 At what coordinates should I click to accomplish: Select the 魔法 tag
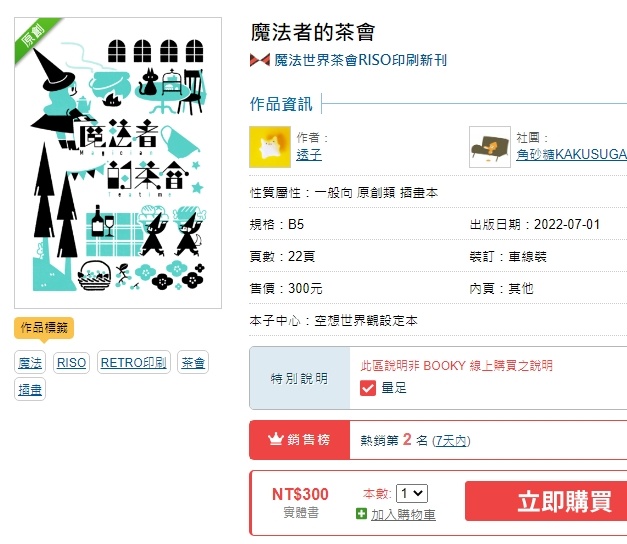30,362
